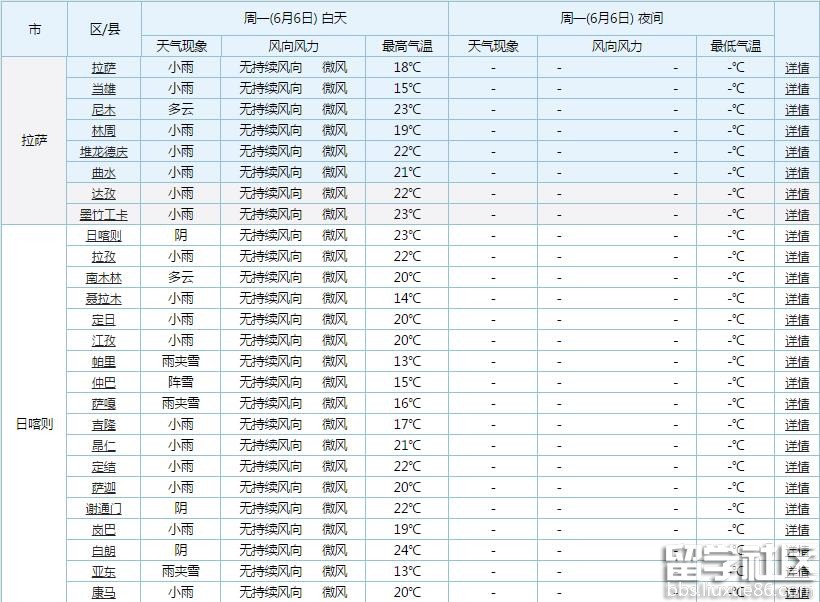View 详情 for the 帕里 row
The width and height of the screenshot is (820, 602).
[797, 362]
